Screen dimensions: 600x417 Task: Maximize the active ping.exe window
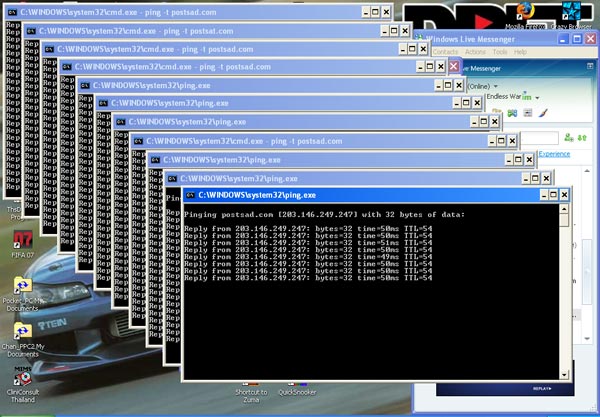554,195
